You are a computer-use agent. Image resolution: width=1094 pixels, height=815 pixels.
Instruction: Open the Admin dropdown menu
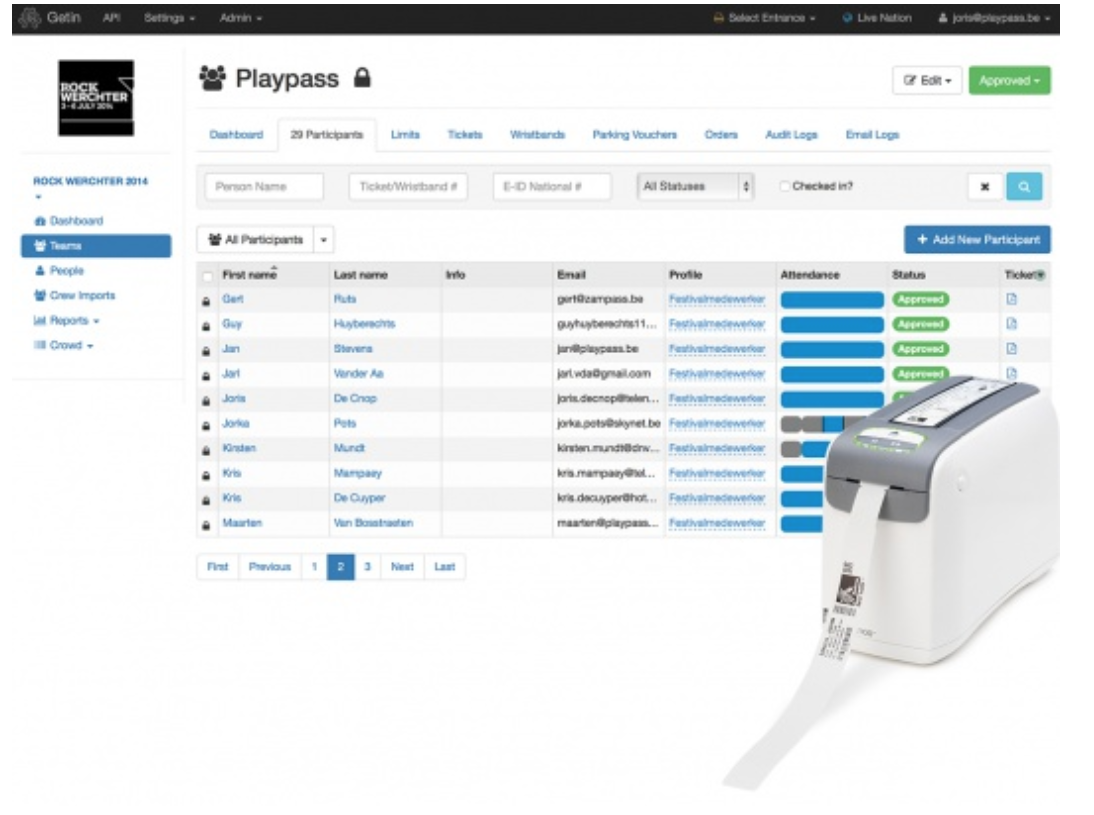pos(241,17)
